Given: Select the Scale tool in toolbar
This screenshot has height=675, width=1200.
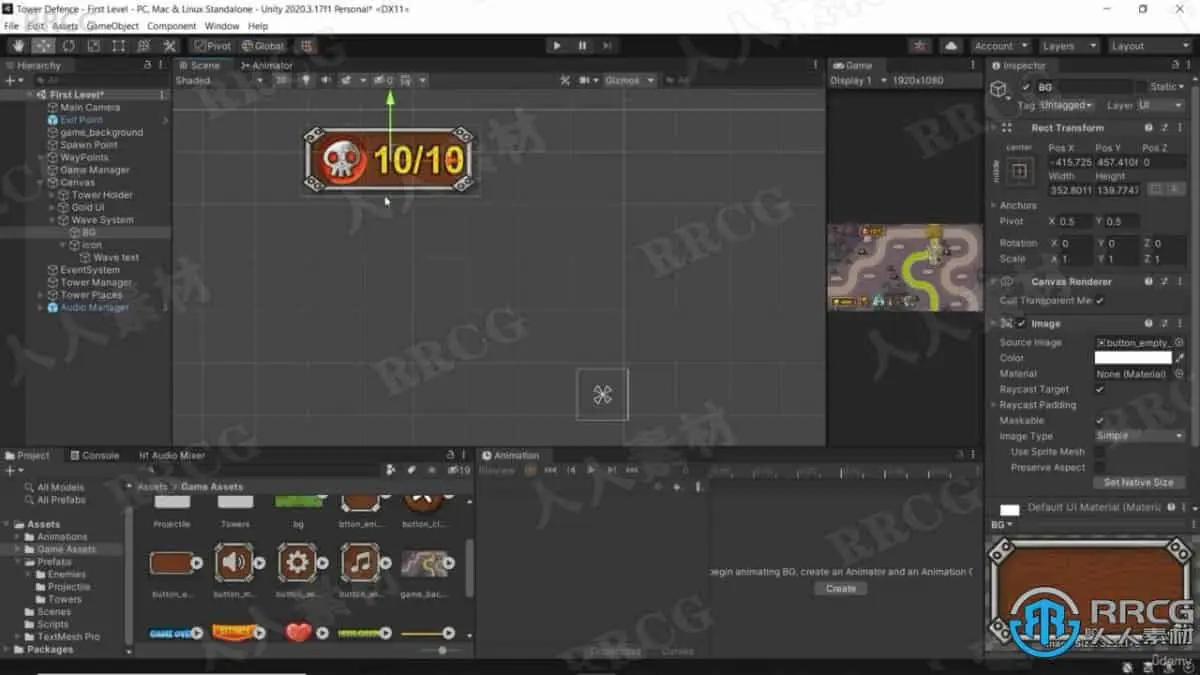Looking at the screenshot, I should pos(94,45).
